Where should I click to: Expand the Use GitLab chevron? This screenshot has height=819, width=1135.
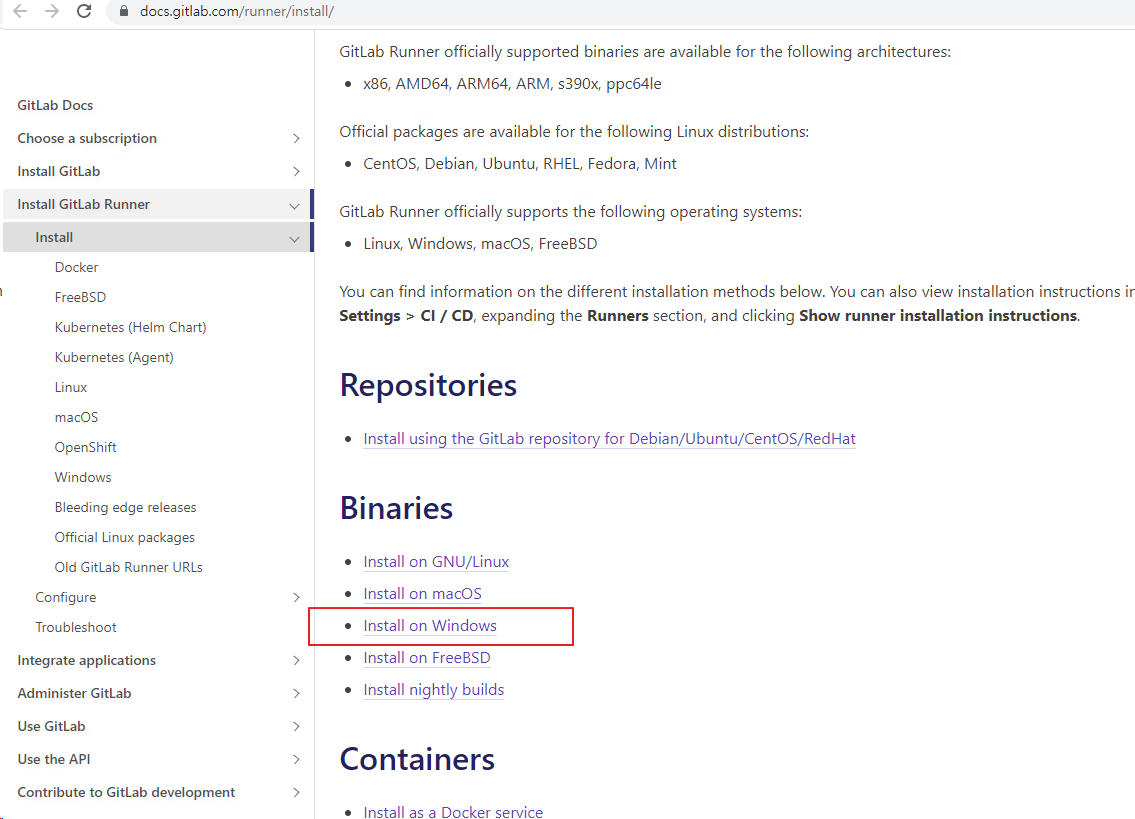(296, 726)
